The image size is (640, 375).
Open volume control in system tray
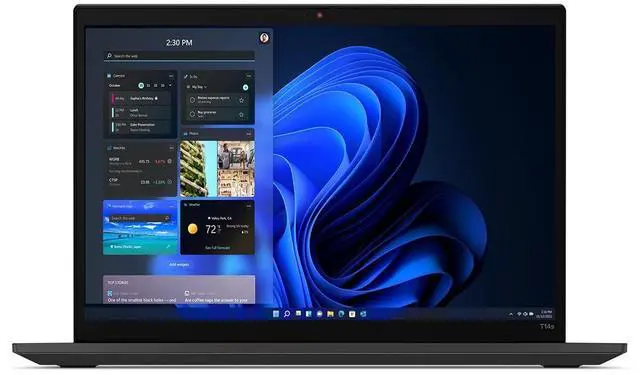pyautogui.click(x=525, y=314)
